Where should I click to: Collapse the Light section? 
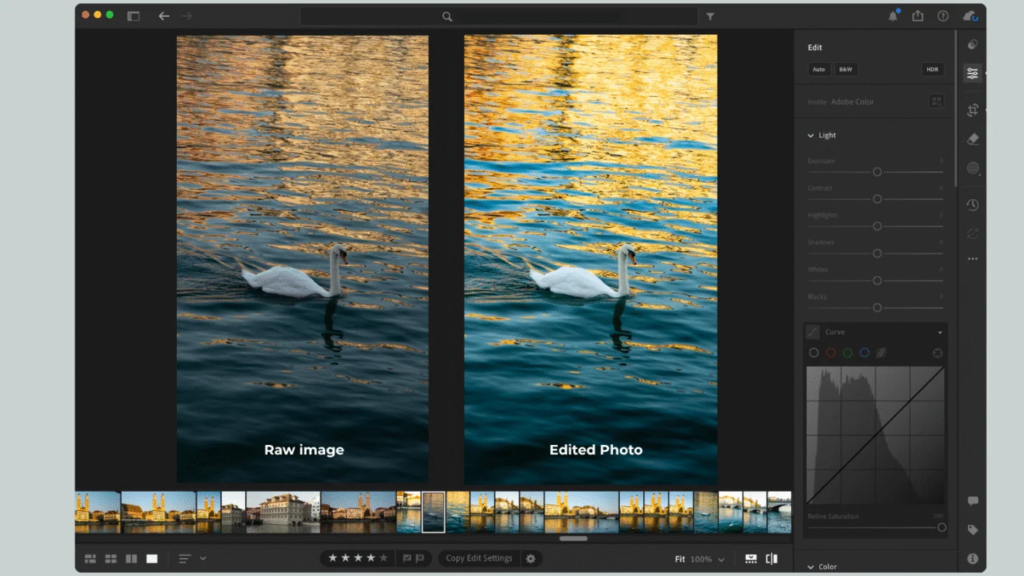pos(811,135)
